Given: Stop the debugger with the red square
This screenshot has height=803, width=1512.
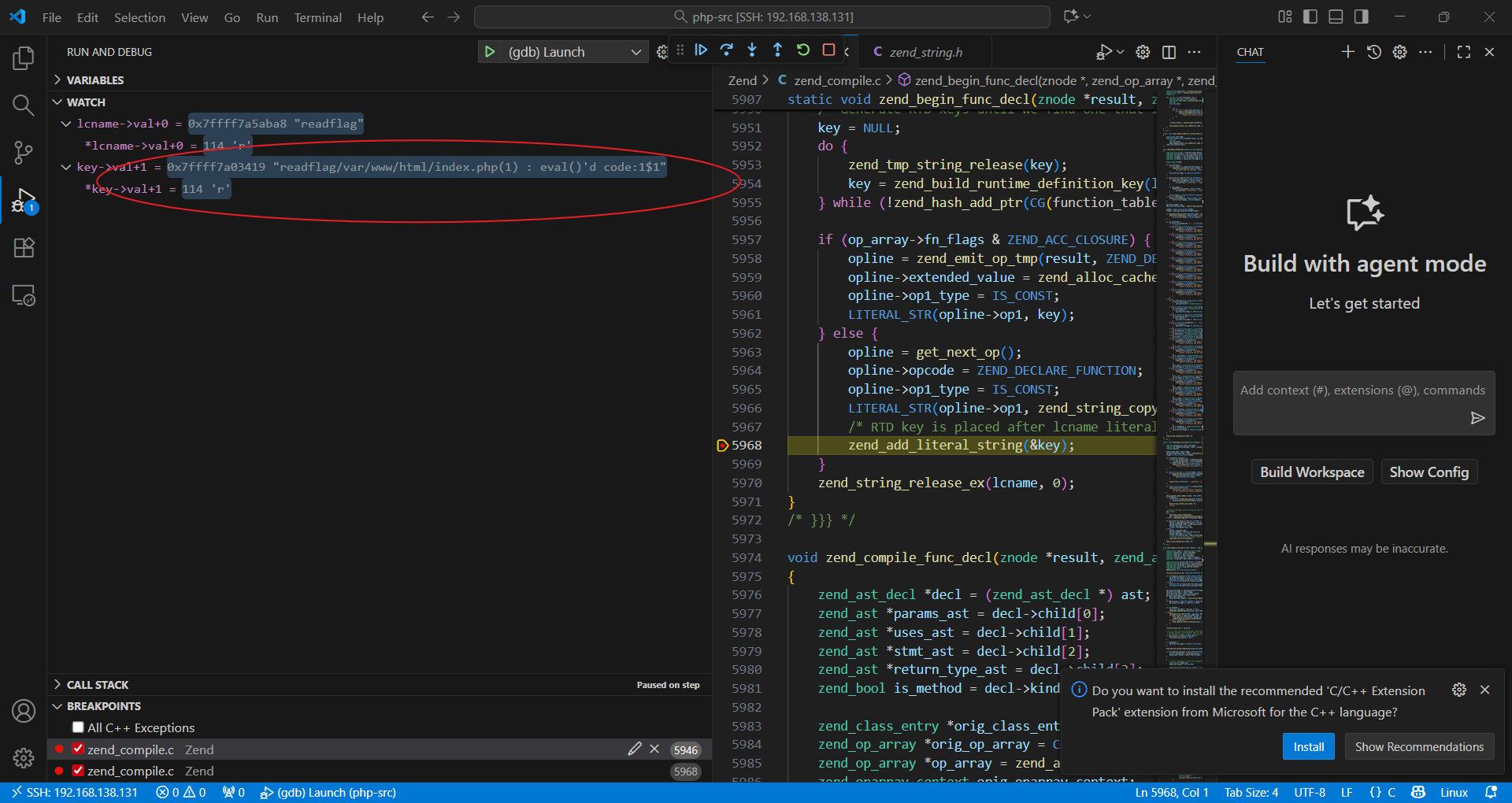Looking at the screenshot, I should pyautogui.click(x=828, y=50).
